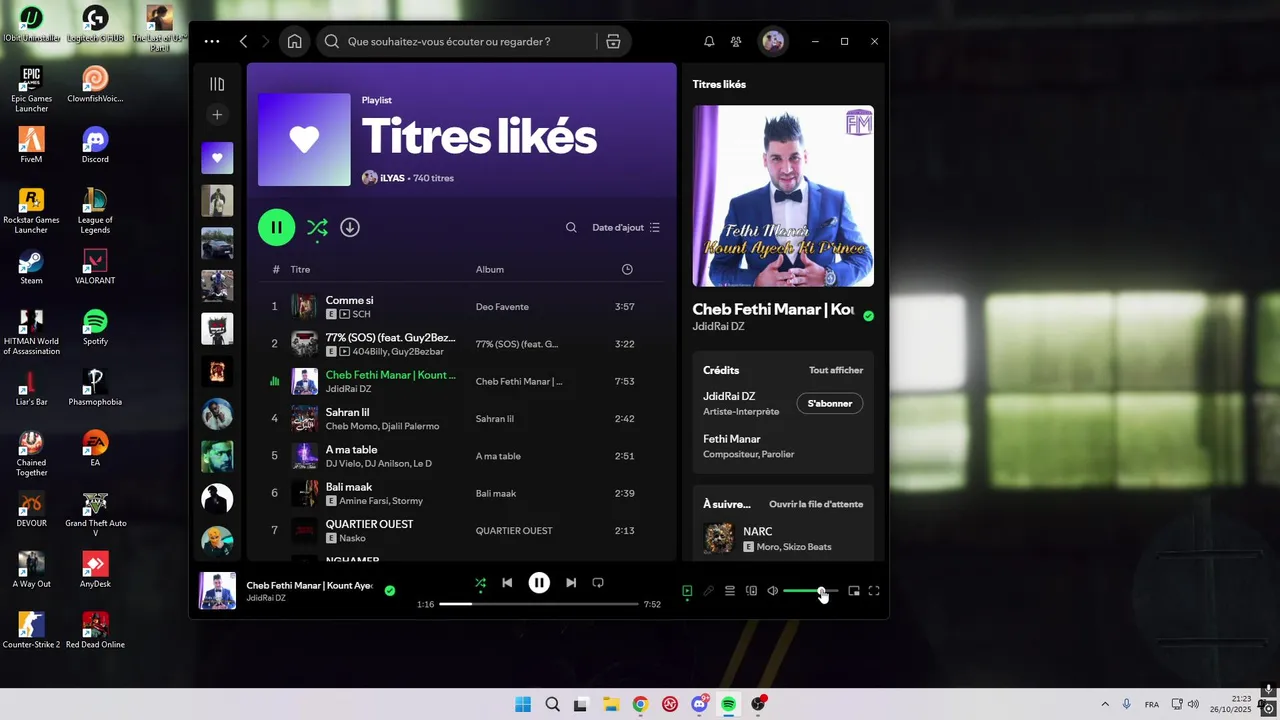Toggle liked checkmark in player bar
This screenshot has height=720, width=1280.
[390, 591]
